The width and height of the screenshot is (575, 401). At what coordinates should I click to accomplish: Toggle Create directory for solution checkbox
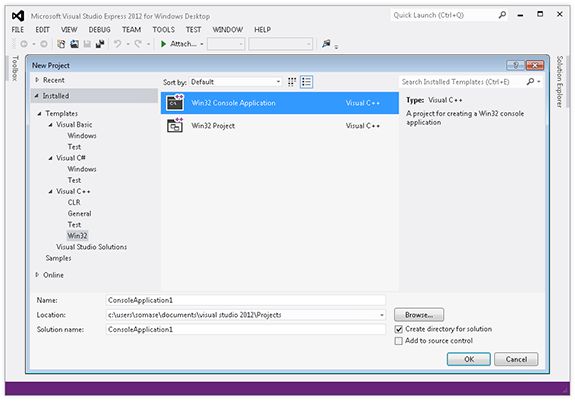click(x=399, y=329)
